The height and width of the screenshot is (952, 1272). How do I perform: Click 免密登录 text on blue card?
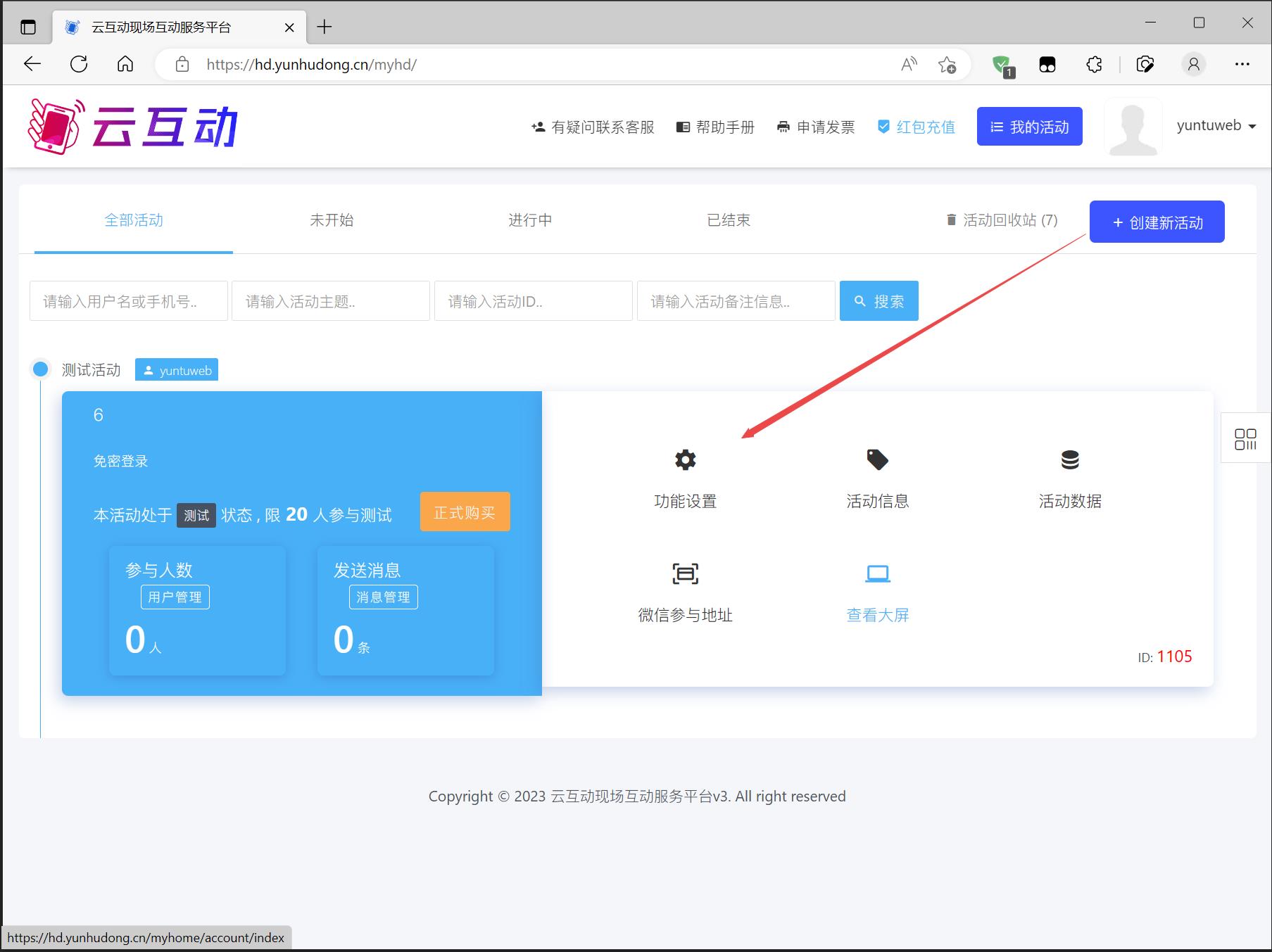point(120,461)
